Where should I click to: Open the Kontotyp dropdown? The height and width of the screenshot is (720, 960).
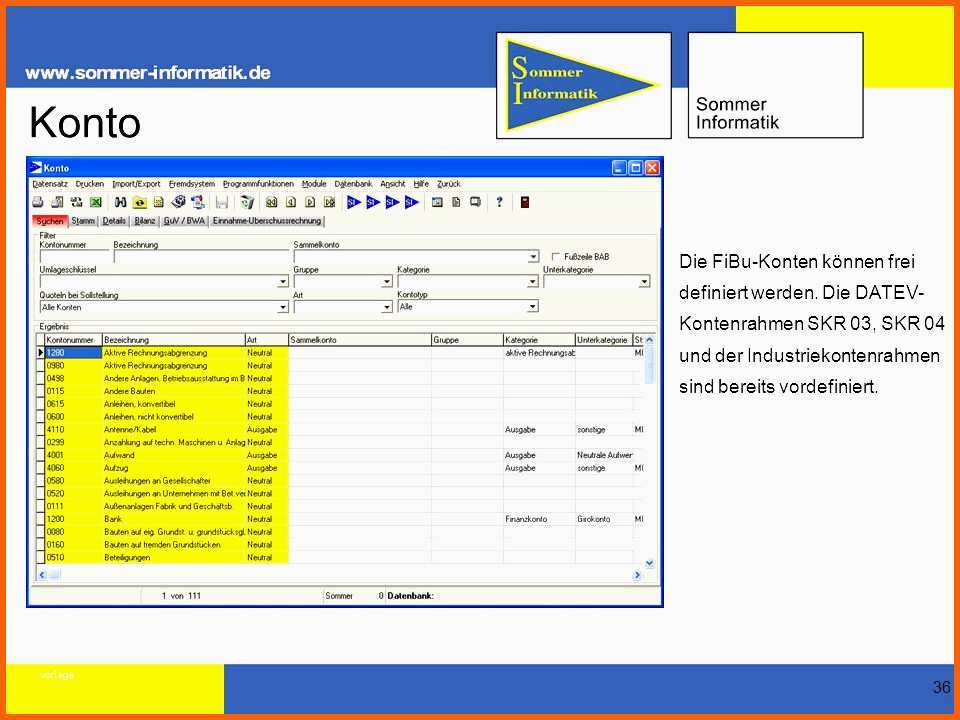click(533, 307)
